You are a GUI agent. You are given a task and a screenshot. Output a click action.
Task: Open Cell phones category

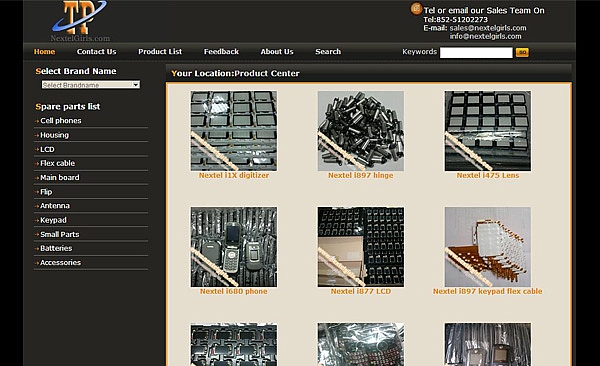[x=61, y=121]
